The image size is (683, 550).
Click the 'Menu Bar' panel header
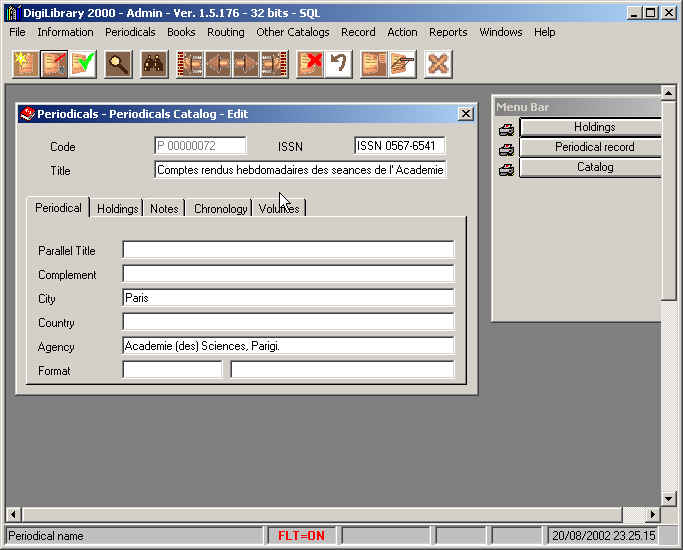click(x=578, y=107)
